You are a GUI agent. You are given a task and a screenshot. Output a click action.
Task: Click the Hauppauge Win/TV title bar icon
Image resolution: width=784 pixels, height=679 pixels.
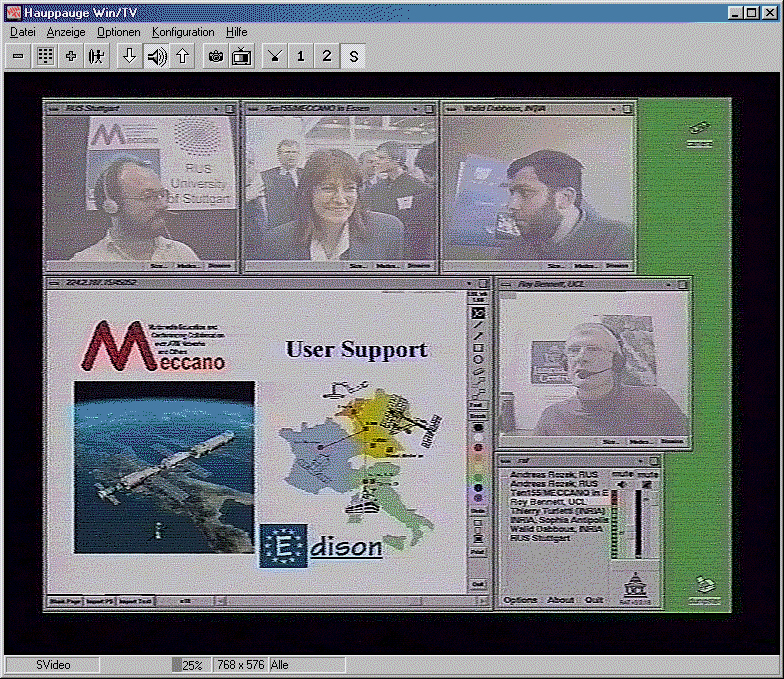14,12
